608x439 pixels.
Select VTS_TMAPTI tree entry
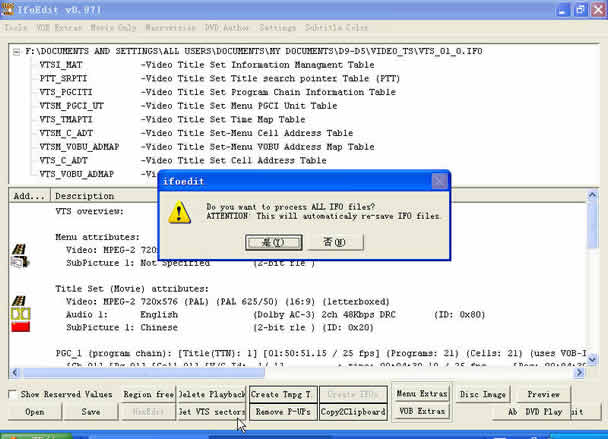[66, 119]
